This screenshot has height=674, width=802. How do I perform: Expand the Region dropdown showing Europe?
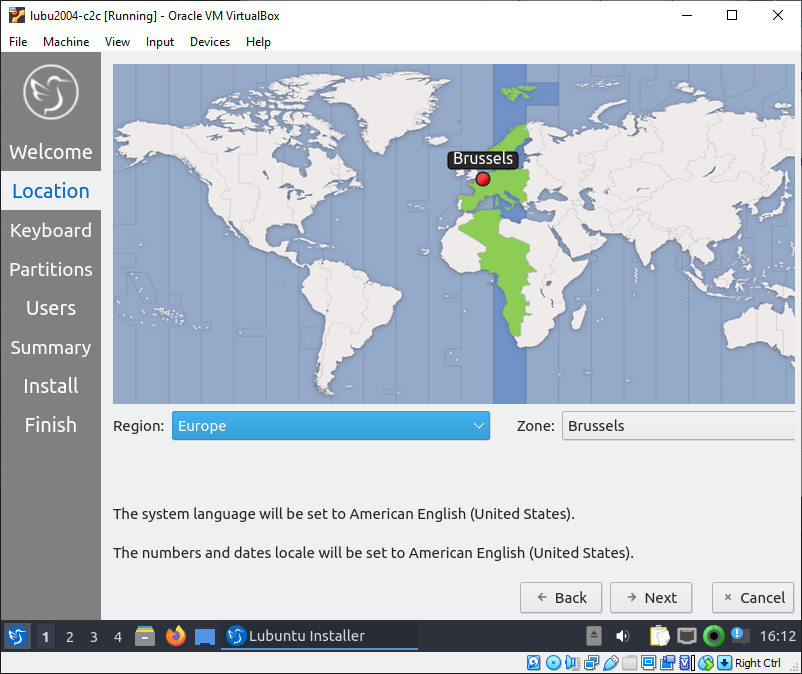pos(331,426)
